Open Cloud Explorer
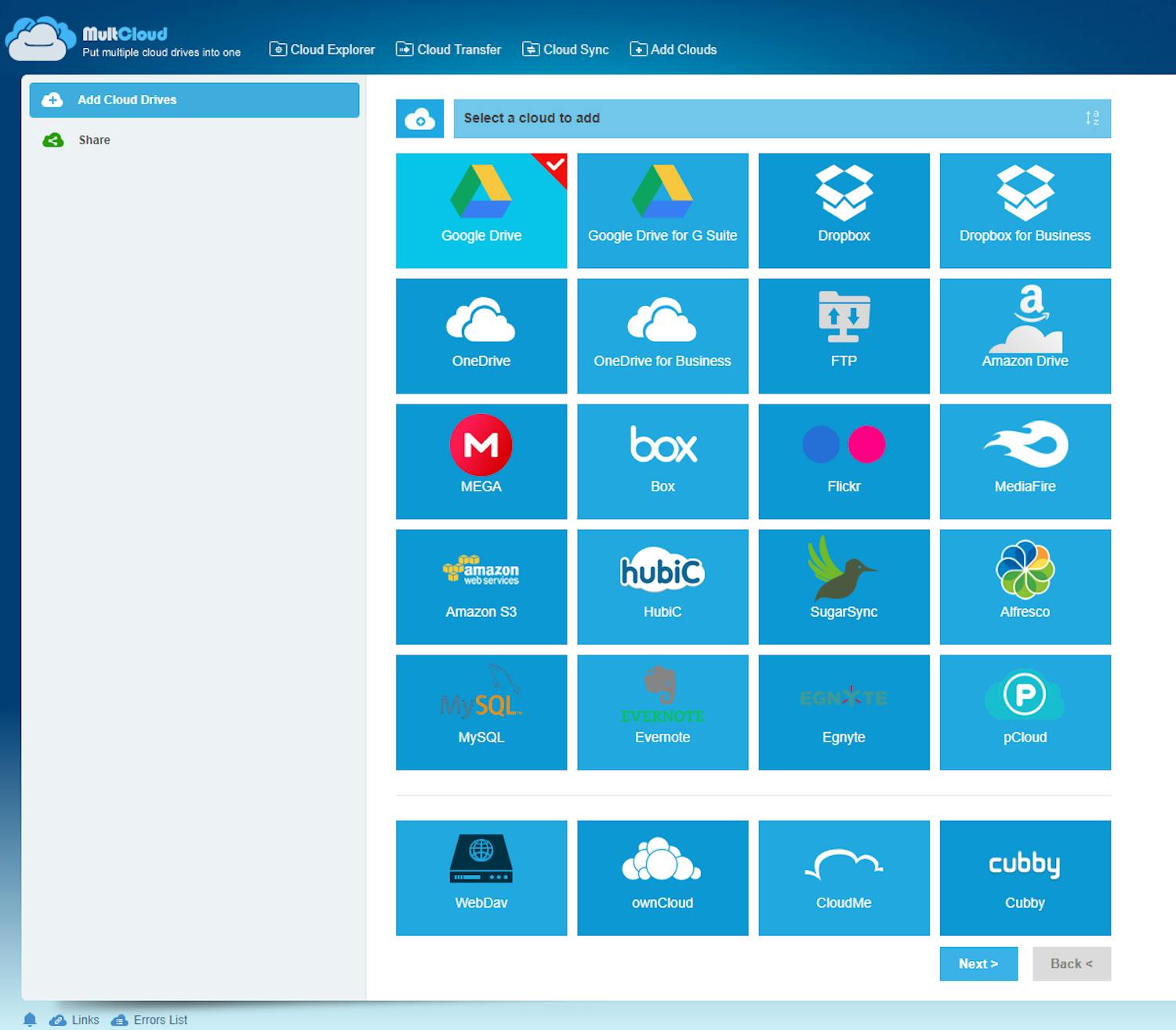1176x1030 pixels. [321, 49]
